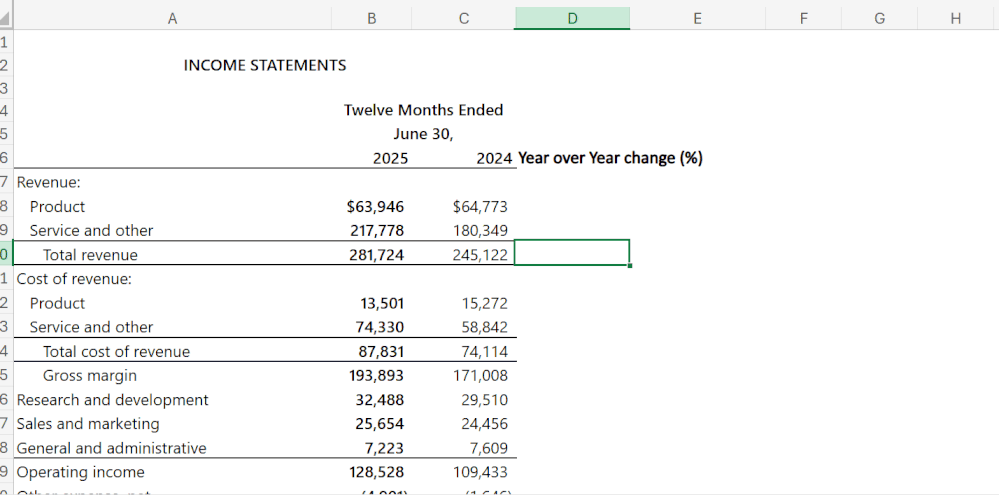Select the Gross margin label cell
The width and height of the screenshot is (999, 495).
tap(90, 376)
